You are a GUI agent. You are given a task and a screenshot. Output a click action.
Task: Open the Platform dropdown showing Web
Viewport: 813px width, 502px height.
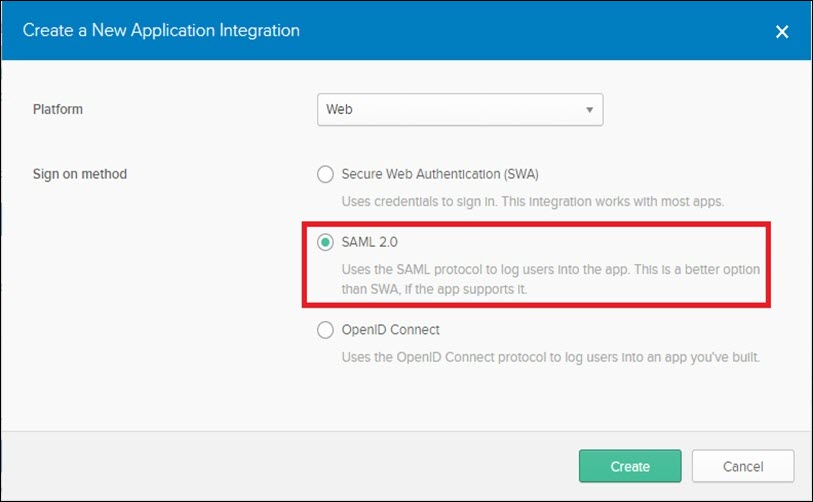(x=460, y=109)
